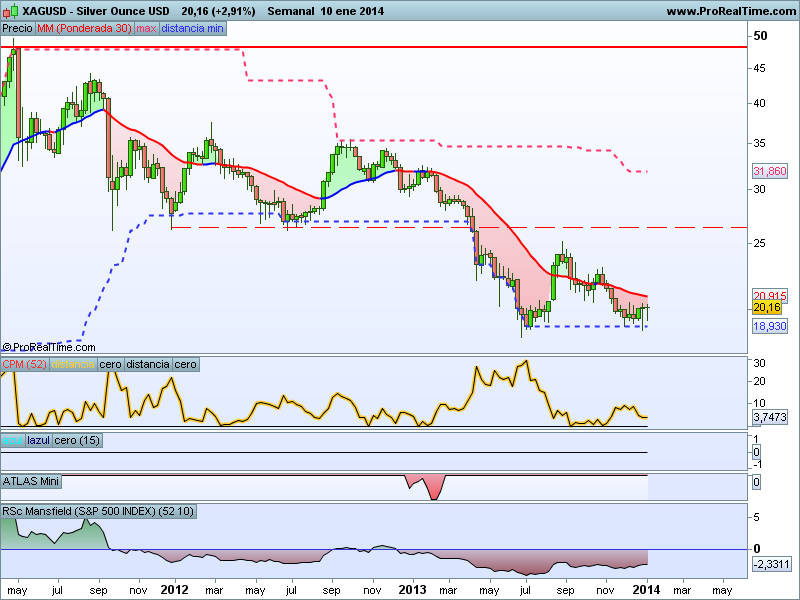
Task: Click the cero (15) label
Action: click(x=77, y=440)
